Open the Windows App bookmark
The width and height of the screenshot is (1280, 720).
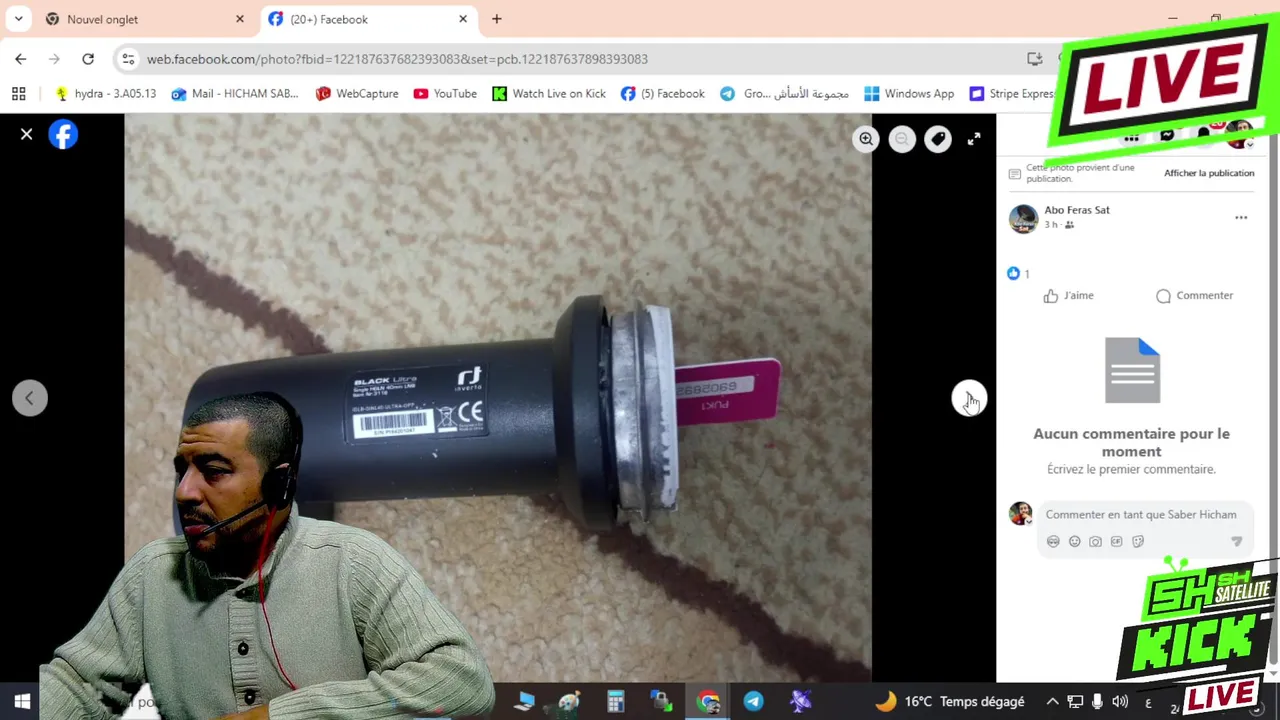(x=908, y=94)
